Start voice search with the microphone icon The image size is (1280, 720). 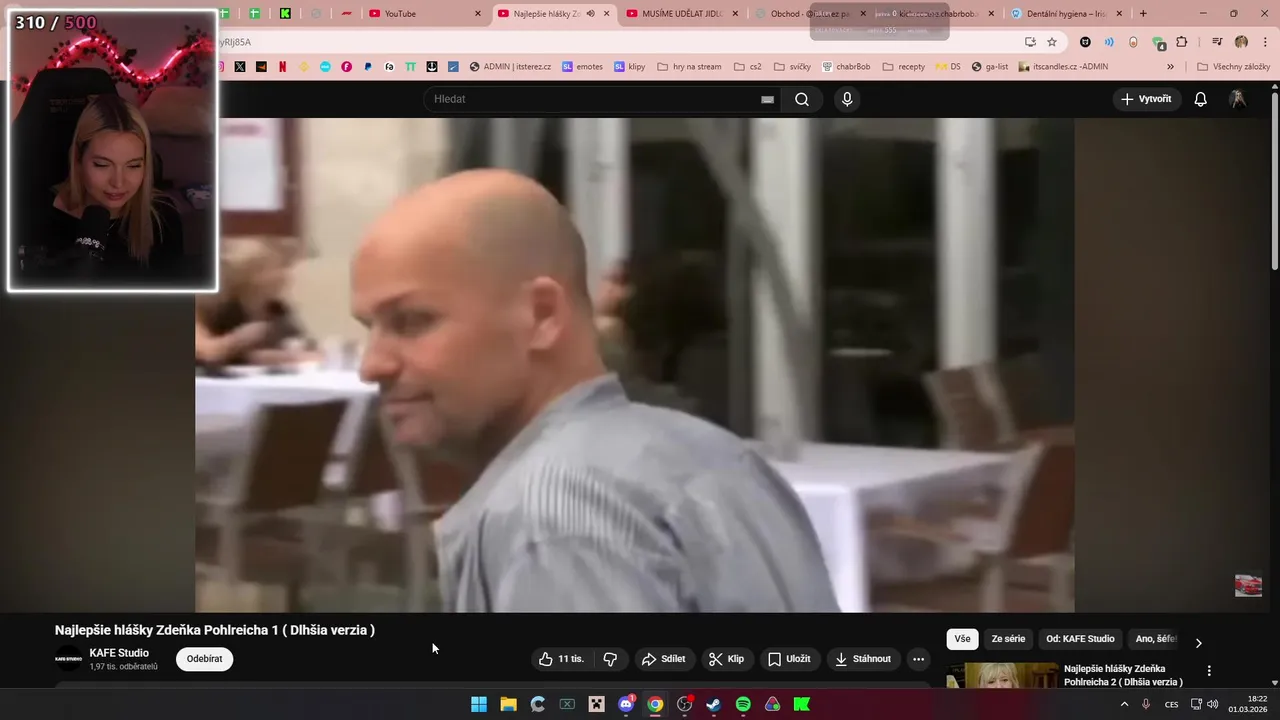[847, 99]
